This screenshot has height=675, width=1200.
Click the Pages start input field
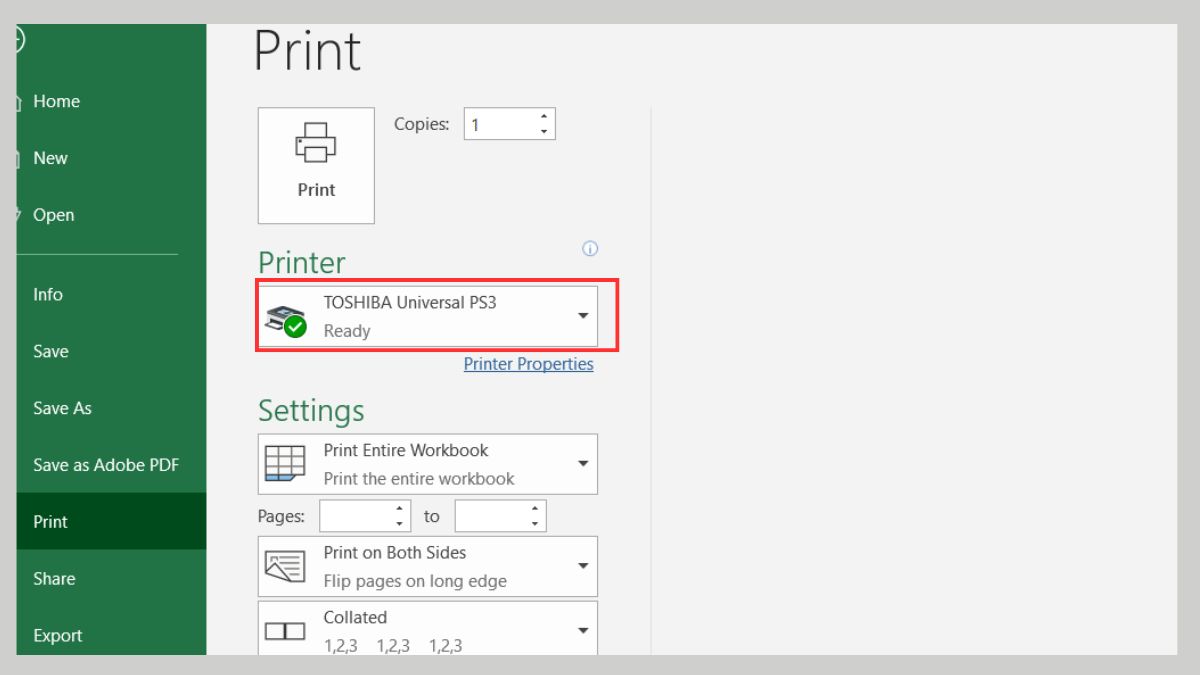pyautogui.click(x=355, y=516)
